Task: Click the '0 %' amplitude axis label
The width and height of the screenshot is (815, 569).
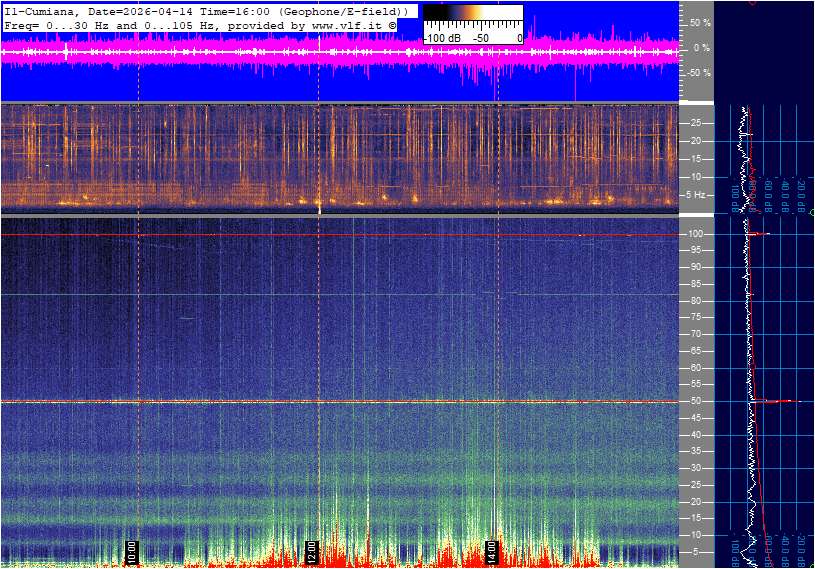Action: 702,48
